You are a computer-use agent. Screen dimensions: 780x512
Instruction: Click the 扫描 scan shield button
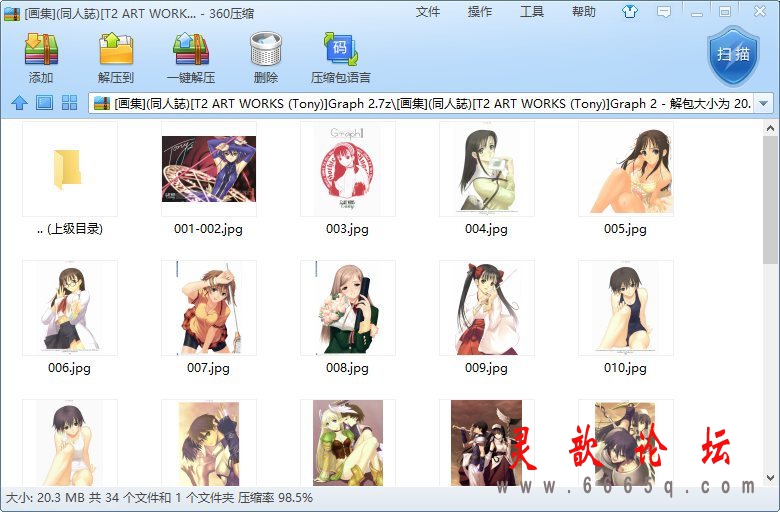pyautogui.click(x=733, y=56)
